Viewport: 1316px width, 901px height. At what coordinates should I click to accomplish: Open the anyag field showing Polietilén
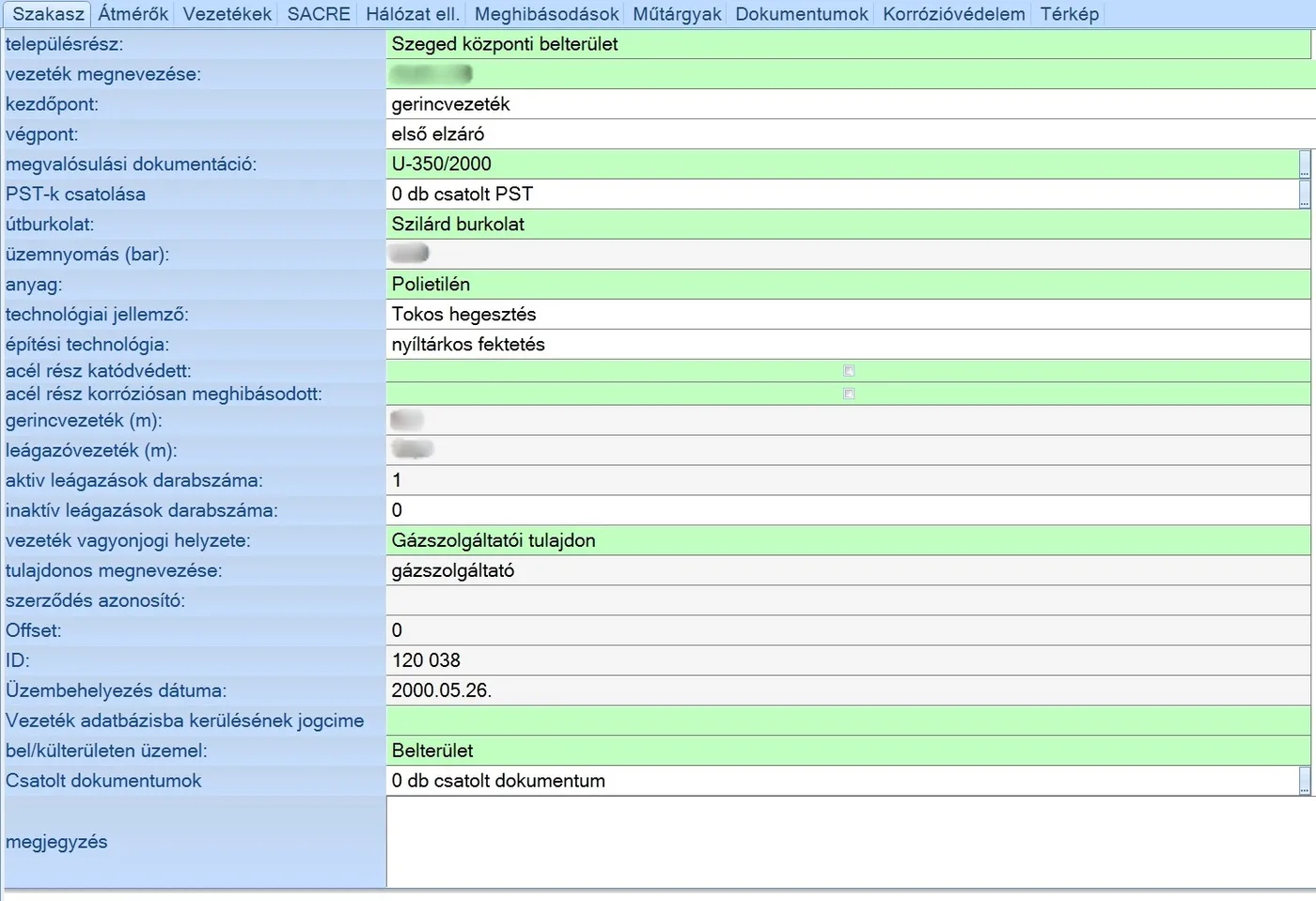pyautogui.click(x=849, y=285)
